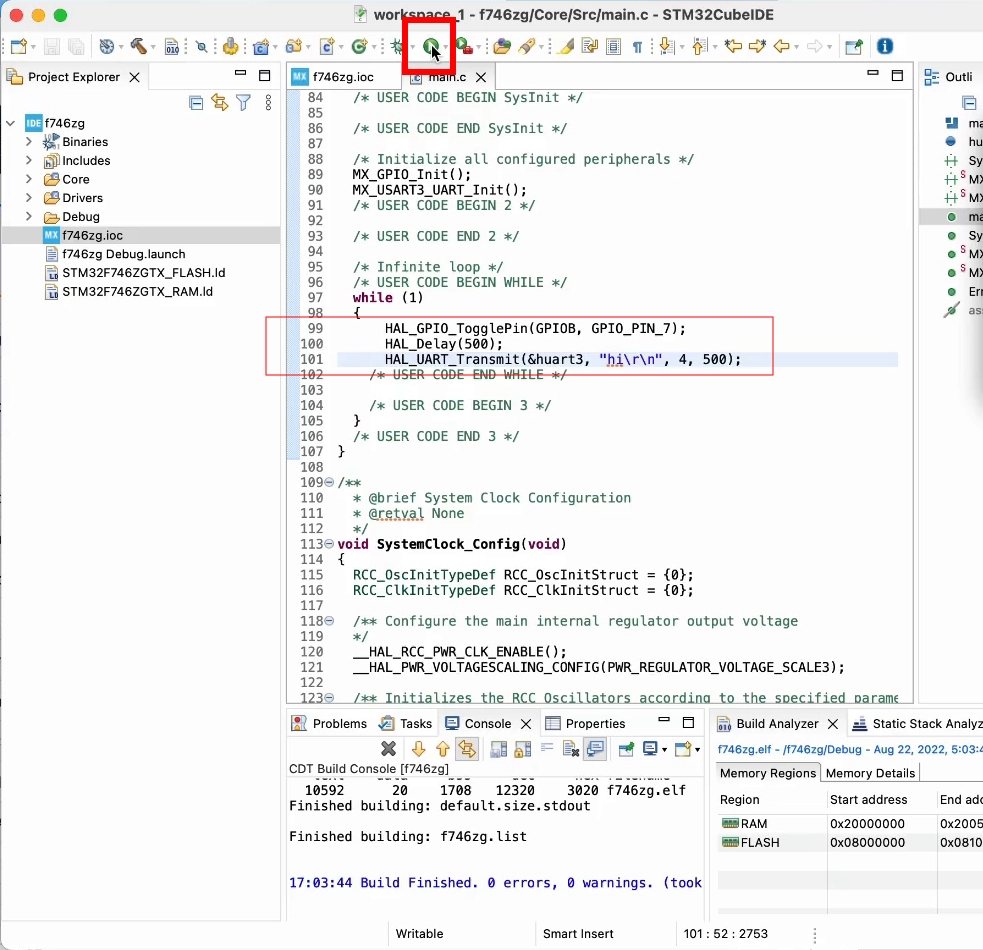Viewport: 983px width, 950px height.
Task: Open the dropdown arrow beside Run button
Action: [446, 47]
